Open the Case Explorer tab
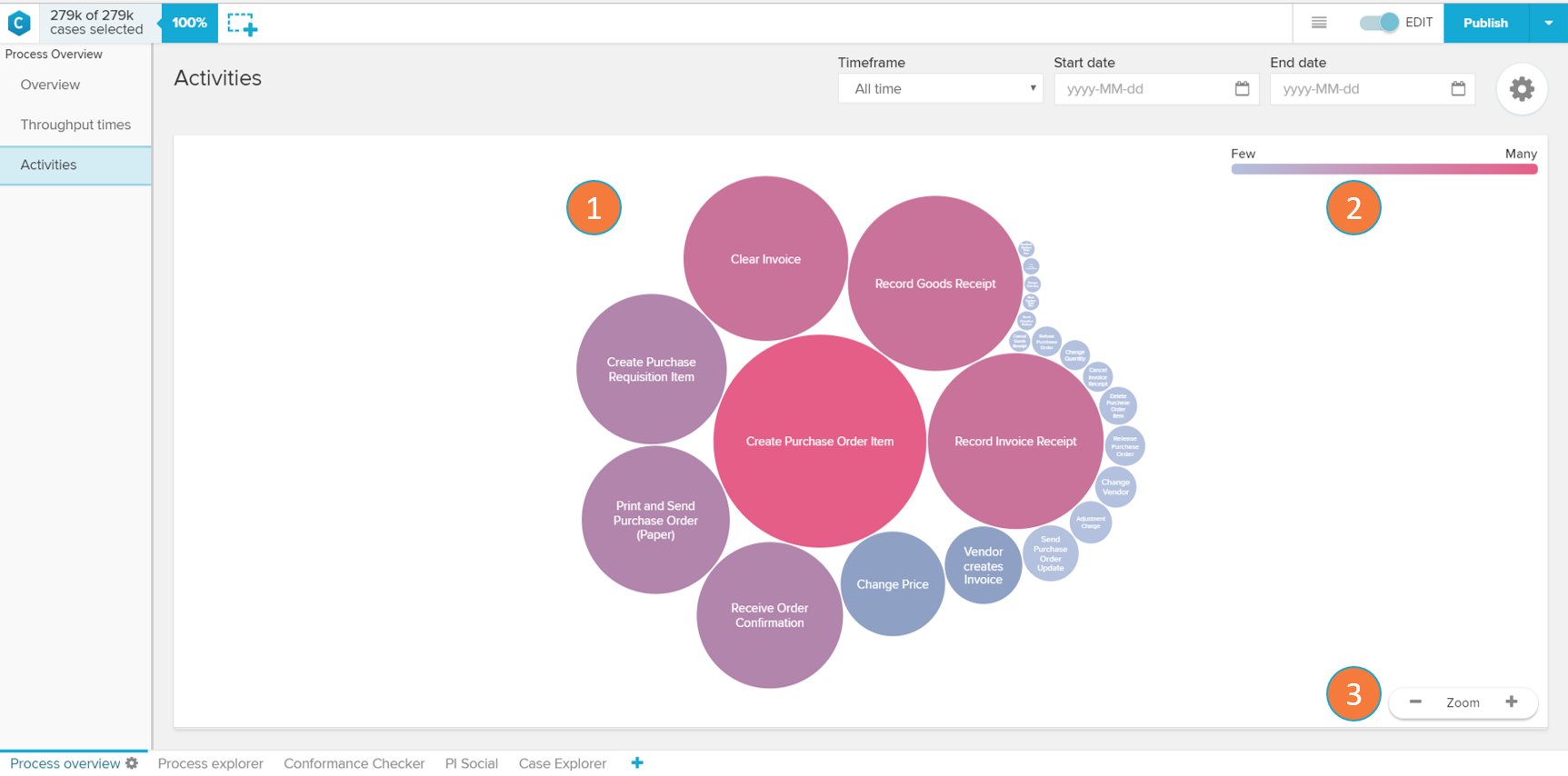1568x776 pixels. click(562, 763)
